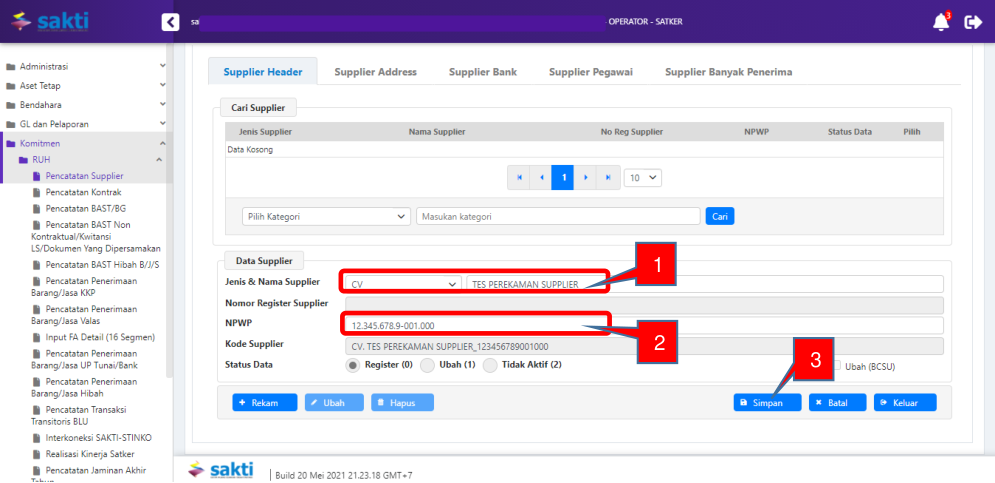This screenshot has height=483, width=995.
Task: Switch to the Supplier Address tab
Action: click(x=375, y=72)
